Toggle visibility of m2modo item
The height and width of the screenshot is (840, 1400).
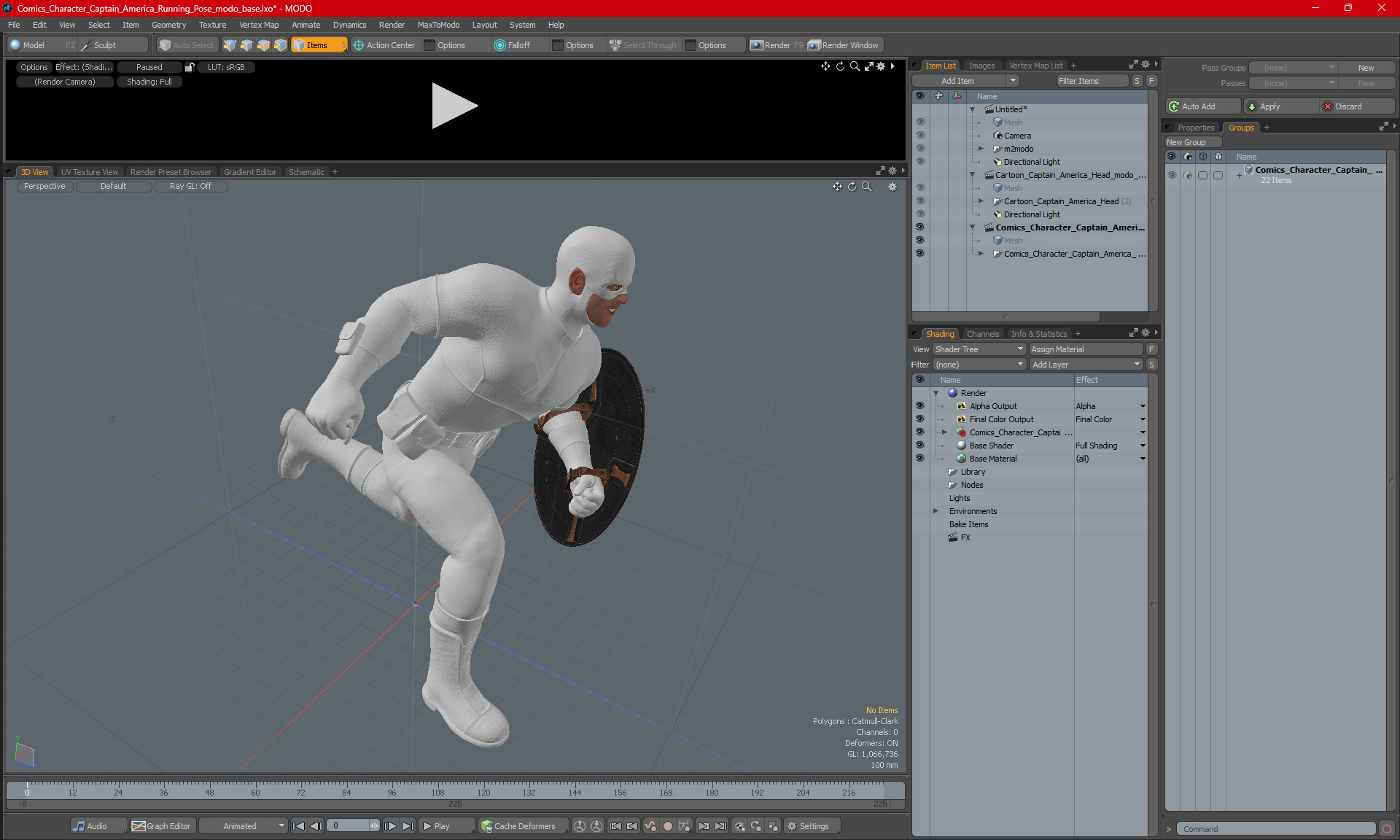(x=920, y=148)
